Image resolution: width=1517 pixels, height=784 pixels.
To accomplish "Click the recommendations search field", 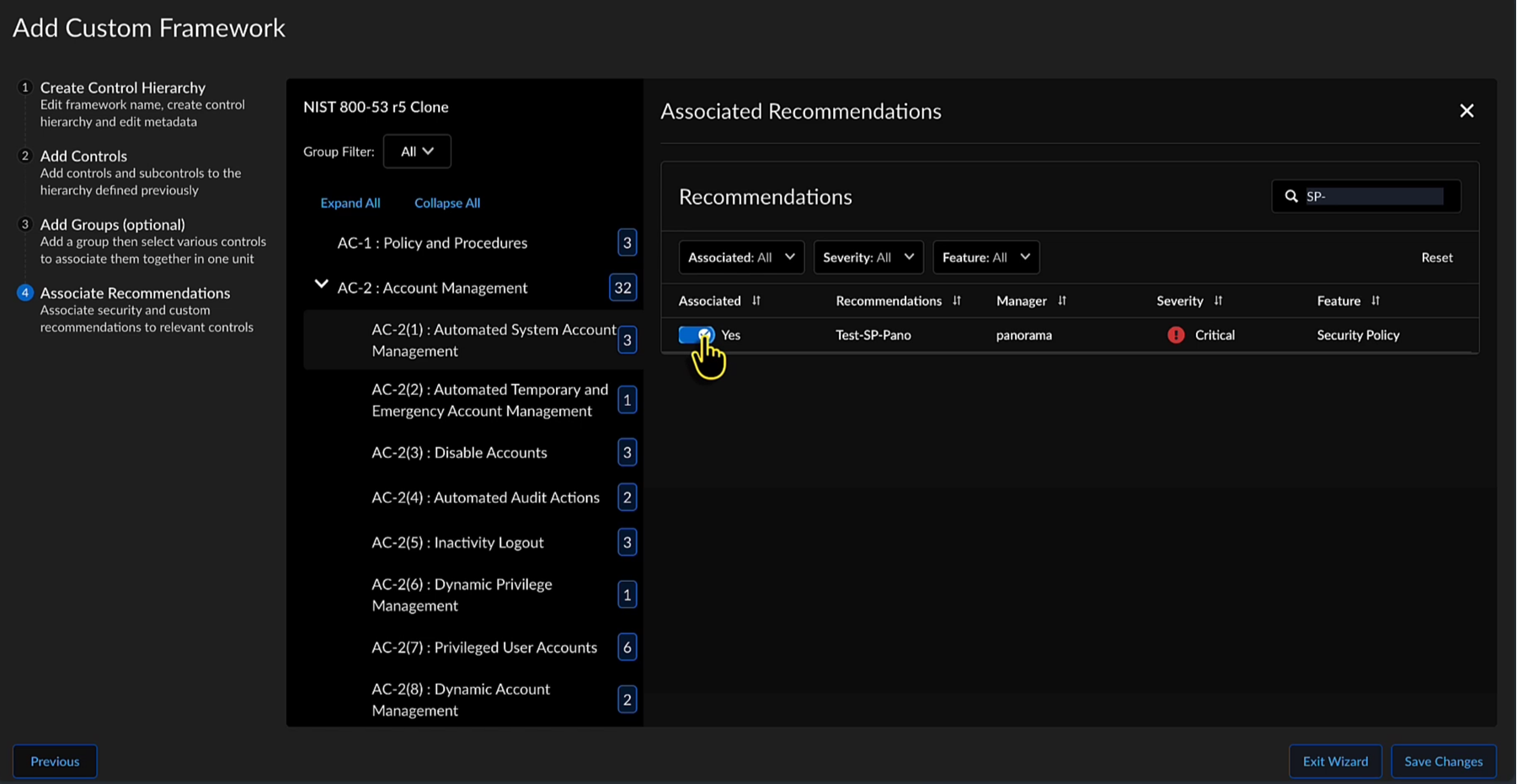I will [1373, 196].
